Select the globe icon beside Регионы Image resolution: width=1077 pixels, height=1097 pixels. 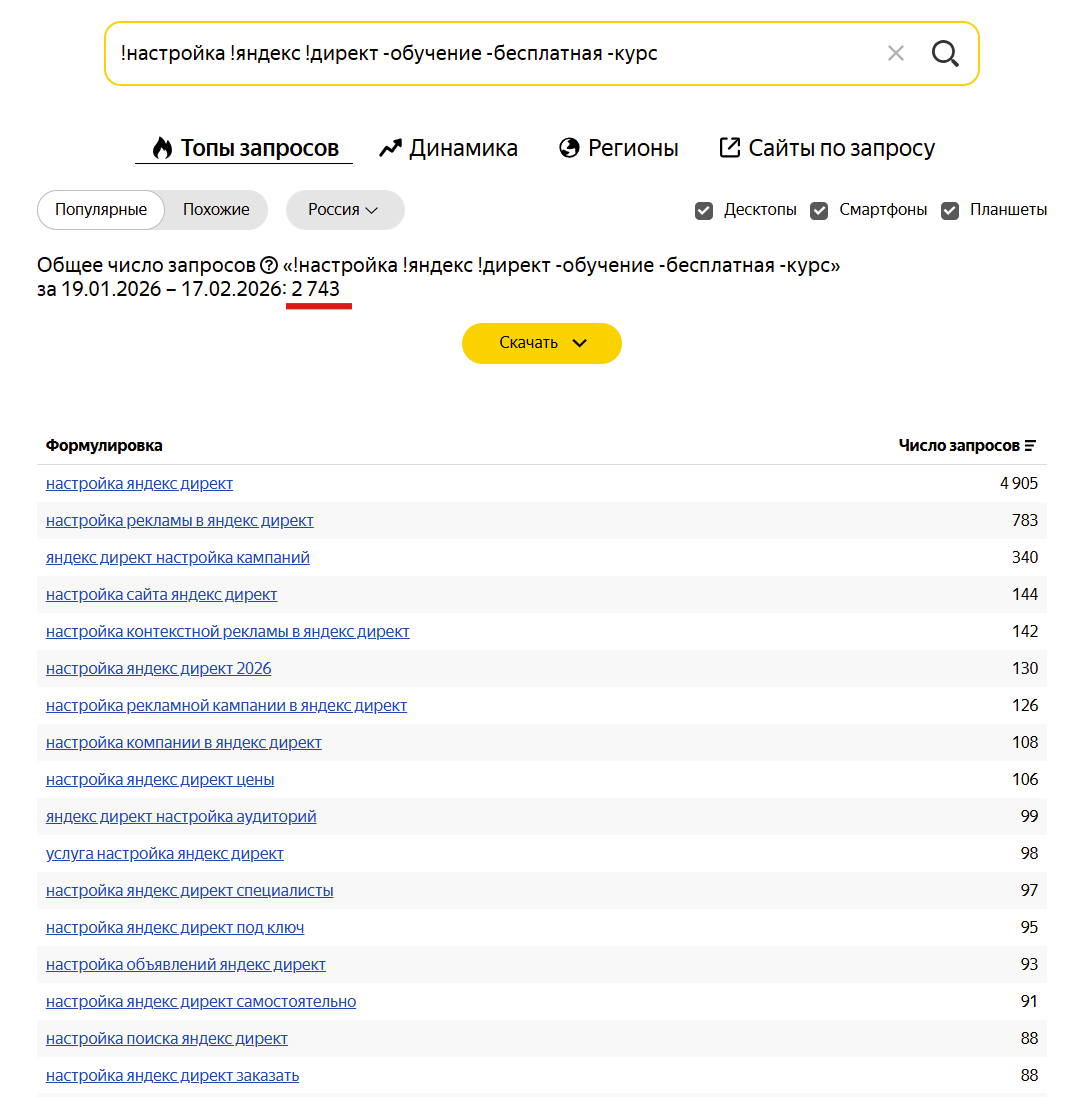568,146
